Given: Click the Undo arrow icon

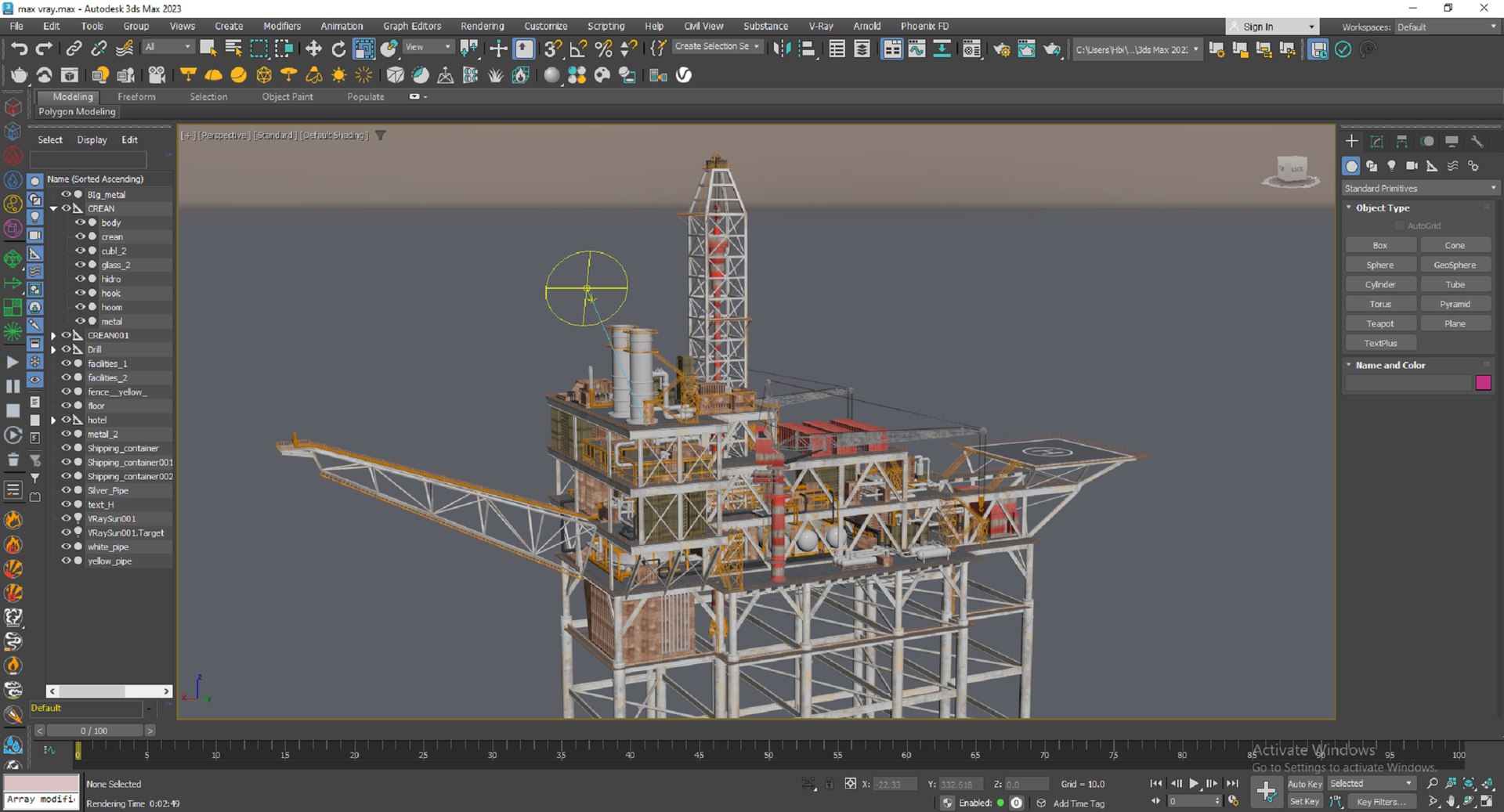Looking at the screenshot, I should (x=19, y=49).
